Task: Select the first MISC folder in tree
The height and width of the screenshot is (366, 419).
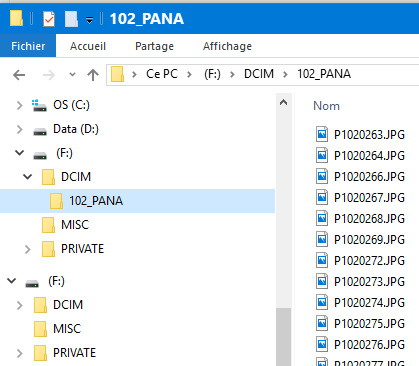Action: point(75,225)
